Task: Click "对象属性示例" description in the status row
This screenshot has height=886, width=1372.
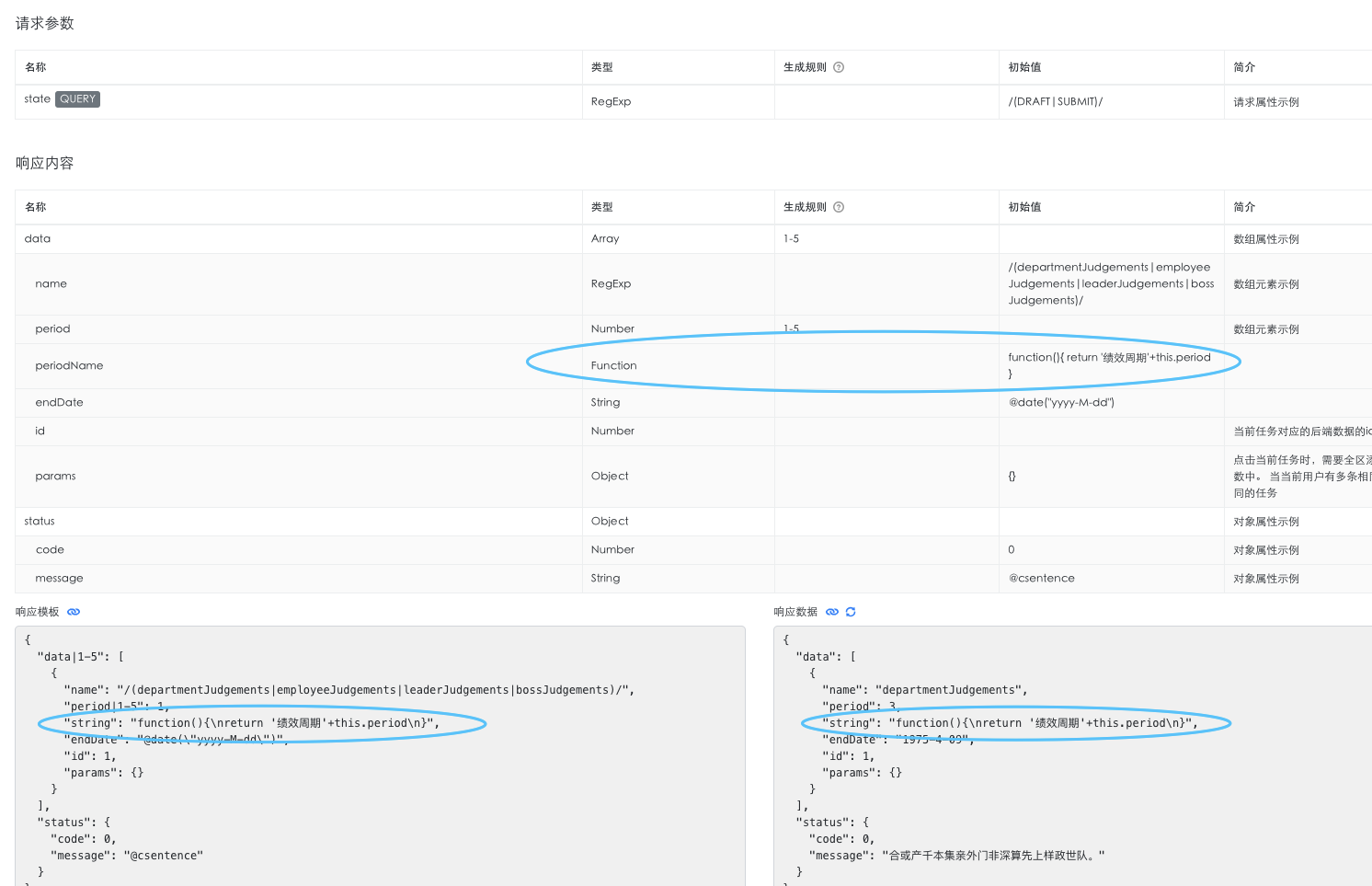Action: click(x=1266, y=522)
